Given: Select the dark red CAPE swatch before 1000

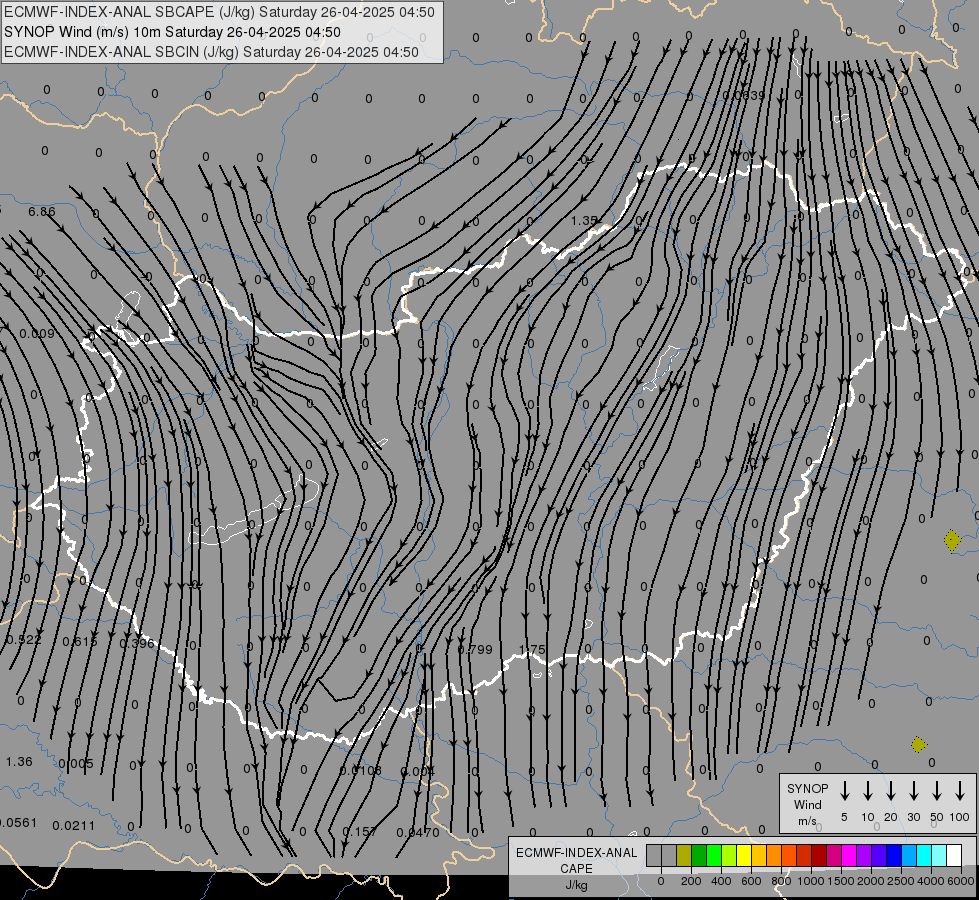Looking at the screenshot, I should point(804,855).
